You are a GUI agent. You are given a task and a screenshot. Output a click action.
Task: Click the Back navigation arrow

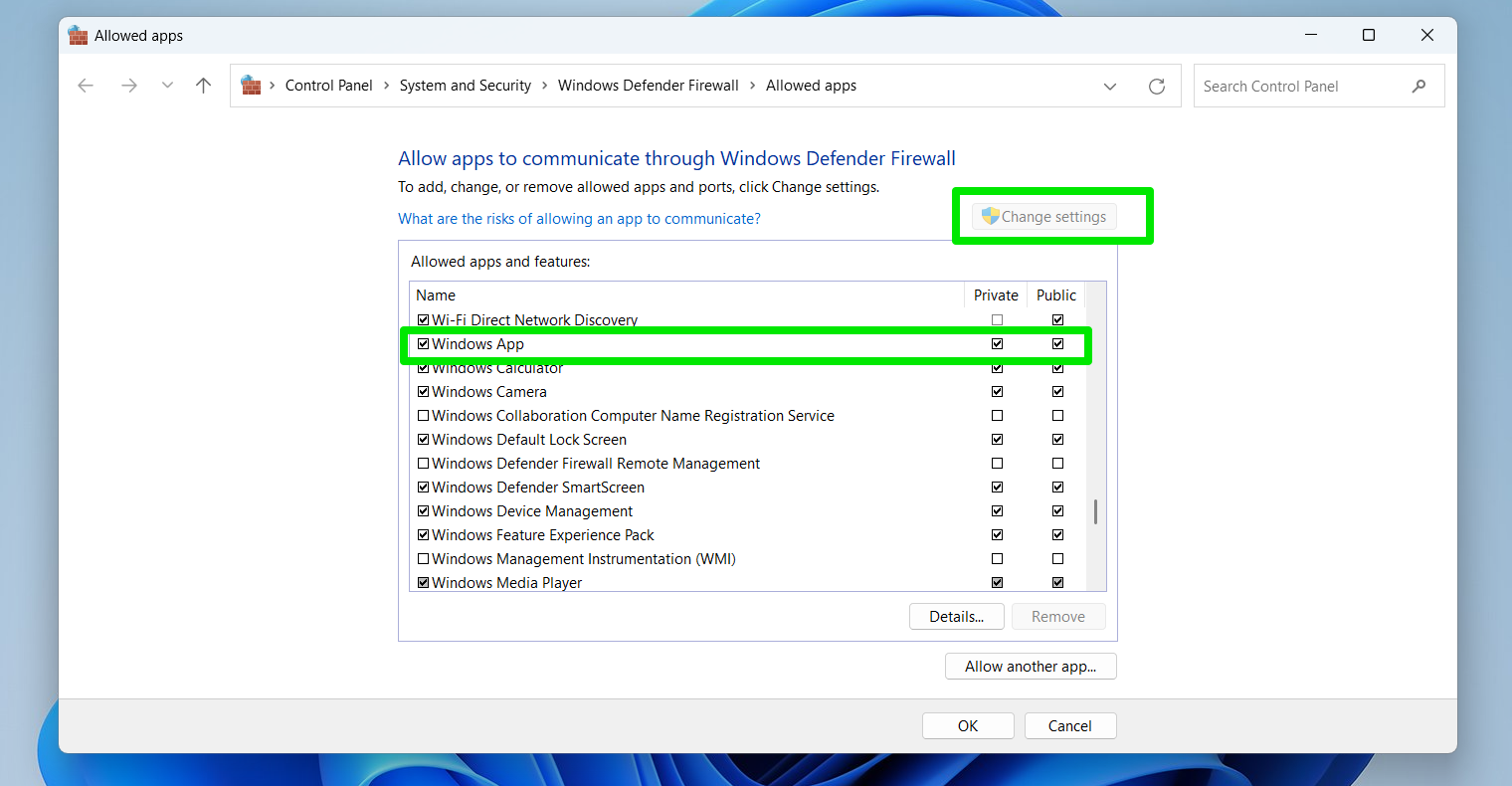(86, 86)
